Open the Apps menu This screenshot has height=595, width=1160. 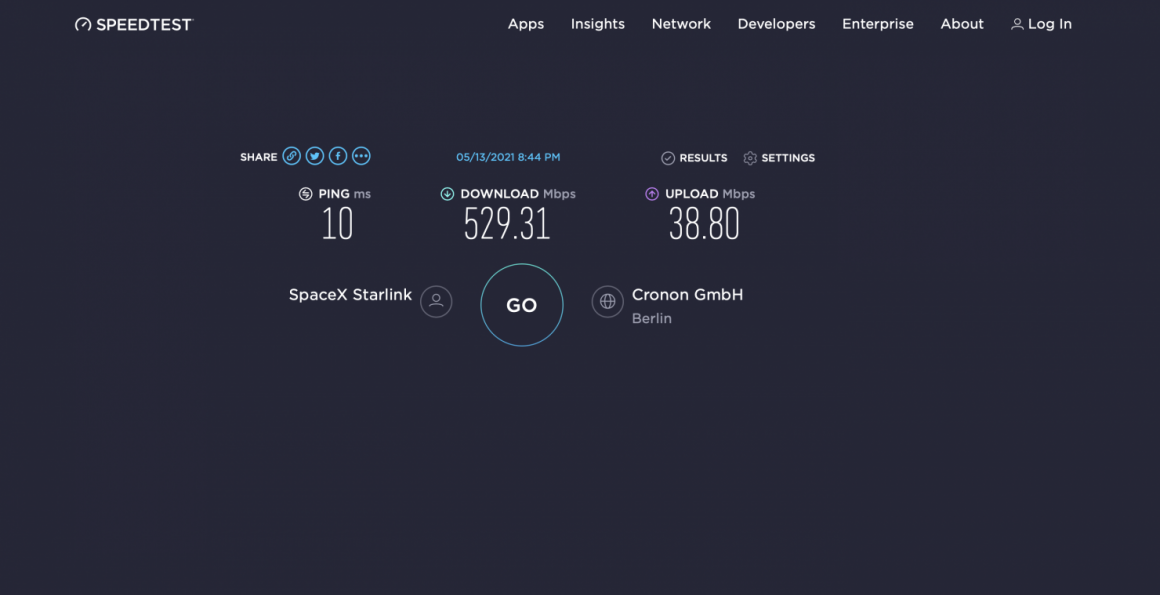tap(526, 24)
